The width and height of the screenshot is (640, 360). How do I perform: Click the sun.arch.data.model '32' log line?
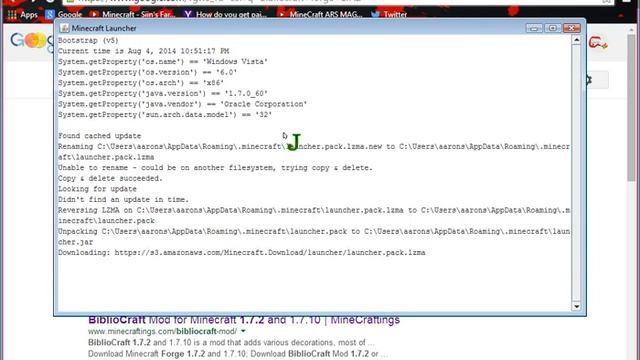point(165,115)
